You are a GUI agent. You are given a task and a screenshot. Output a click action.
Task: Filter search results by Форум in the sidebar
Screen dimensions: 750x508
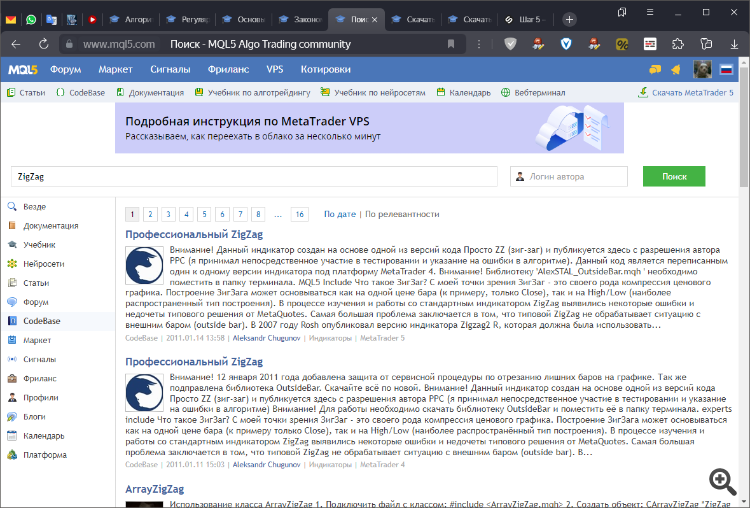35,302
